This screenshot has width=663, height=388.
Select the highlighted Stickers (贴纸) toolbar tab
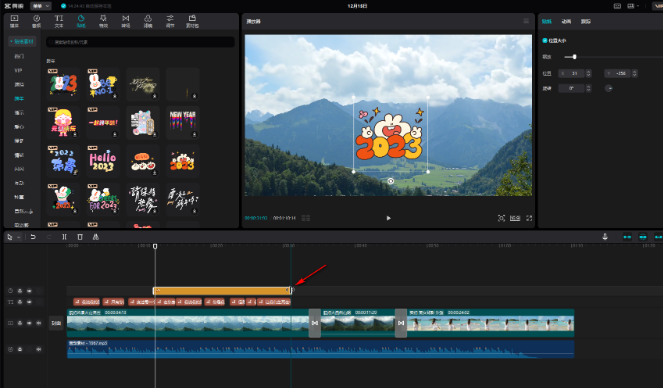tap(81, 21)
